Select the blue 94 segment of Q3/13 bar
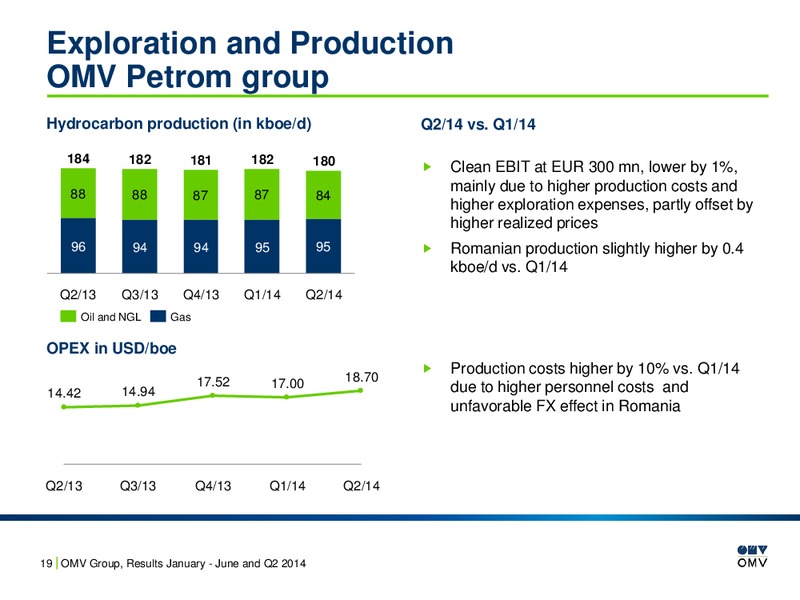This screenshot has width=800, height=600. (x=140, y=246)
